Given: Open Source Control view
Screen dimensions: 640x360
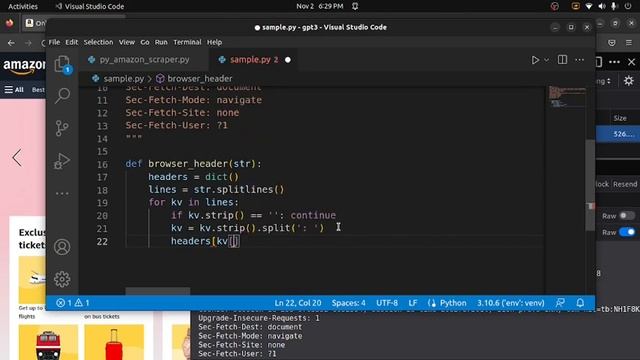Looking at the screenshot, I should (62, 128).
